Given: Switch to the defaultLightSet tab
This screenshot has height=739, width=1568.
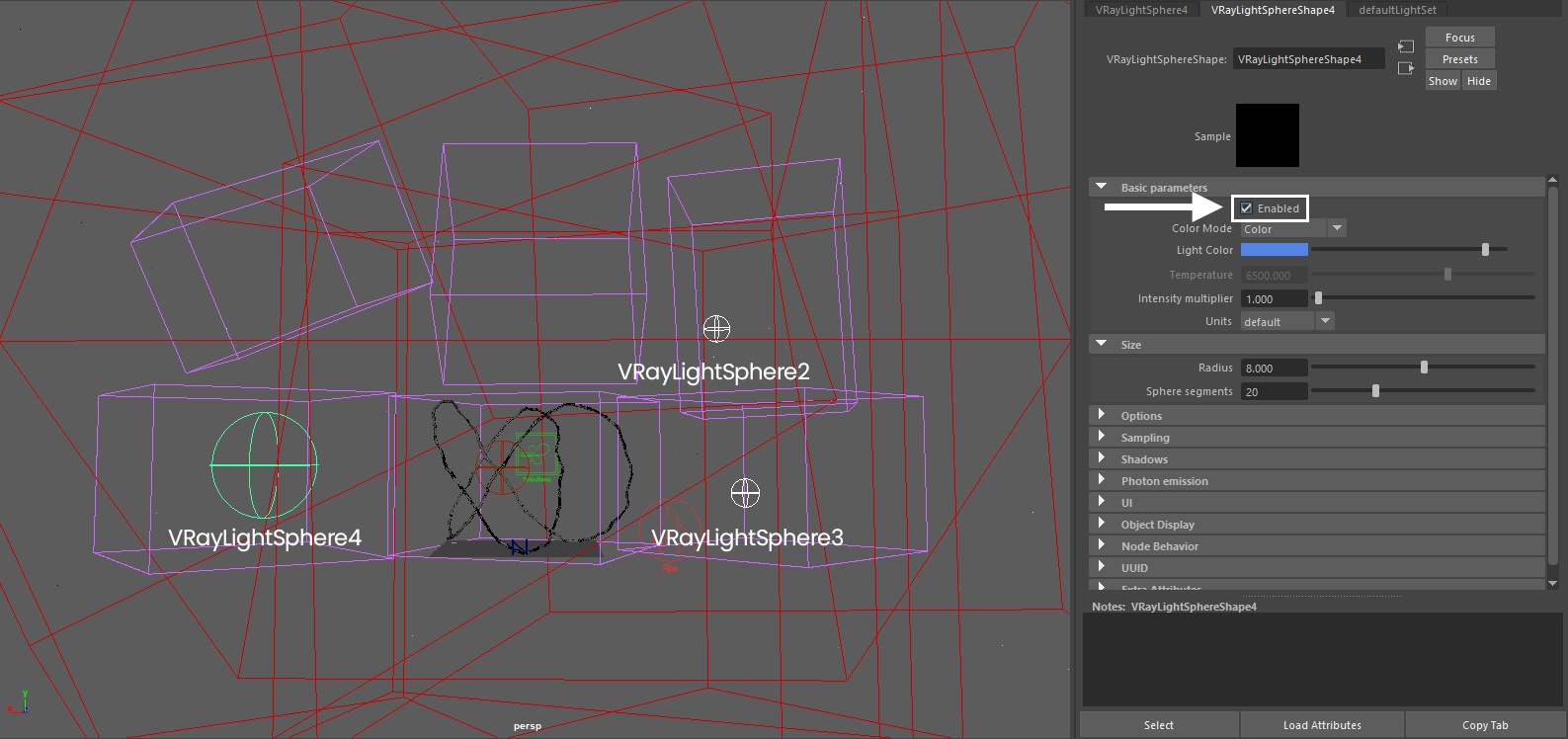Looking at the screenshot, I should click(1397, 10).
